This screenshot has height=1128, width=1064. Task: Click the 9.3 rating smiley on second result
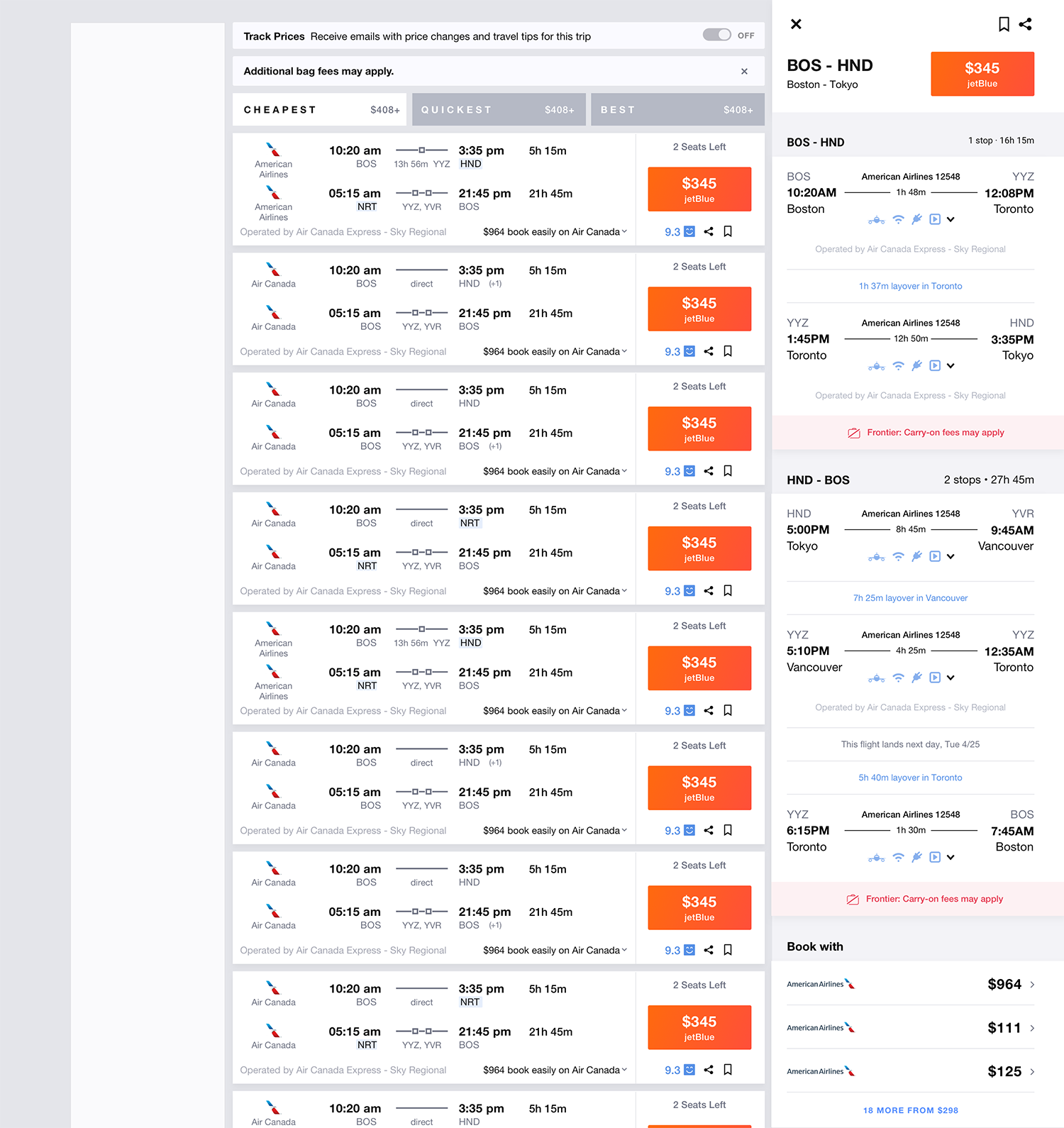tap(689, 351)
